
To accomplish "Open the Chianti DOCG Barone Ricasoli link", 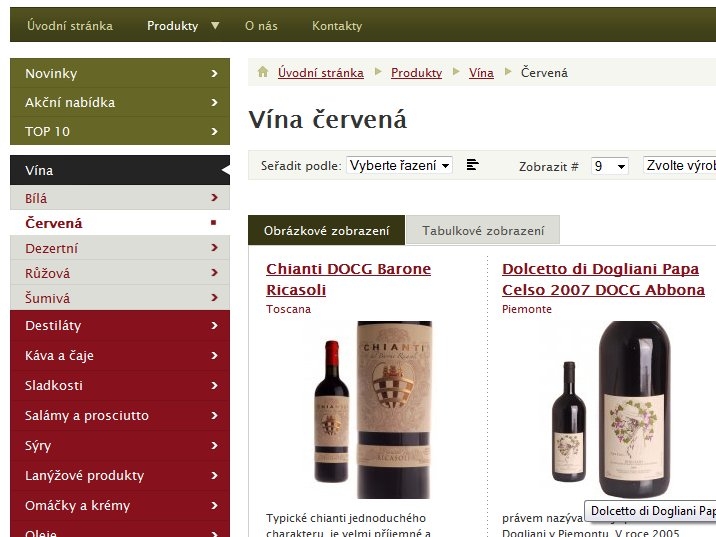I will (348, 279).
